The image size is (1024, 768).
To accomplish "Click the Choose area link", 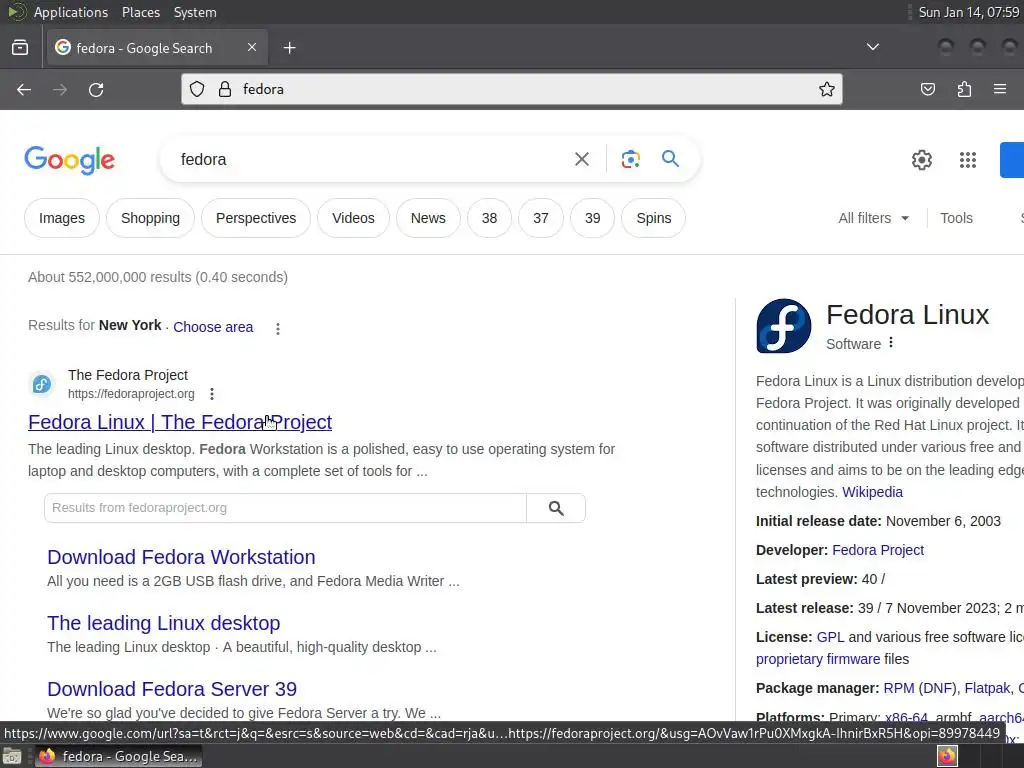I will pos(213,327).
